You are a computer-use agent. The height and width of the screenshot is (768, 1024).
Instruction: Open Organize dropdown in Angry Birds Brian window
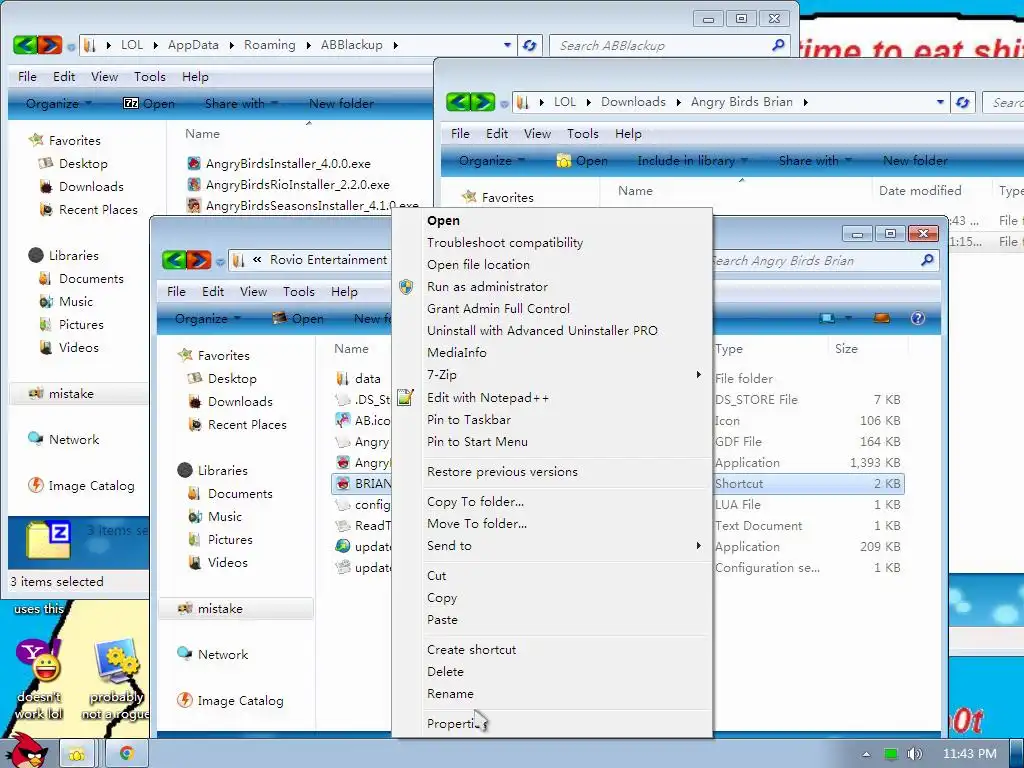point(492,161)
